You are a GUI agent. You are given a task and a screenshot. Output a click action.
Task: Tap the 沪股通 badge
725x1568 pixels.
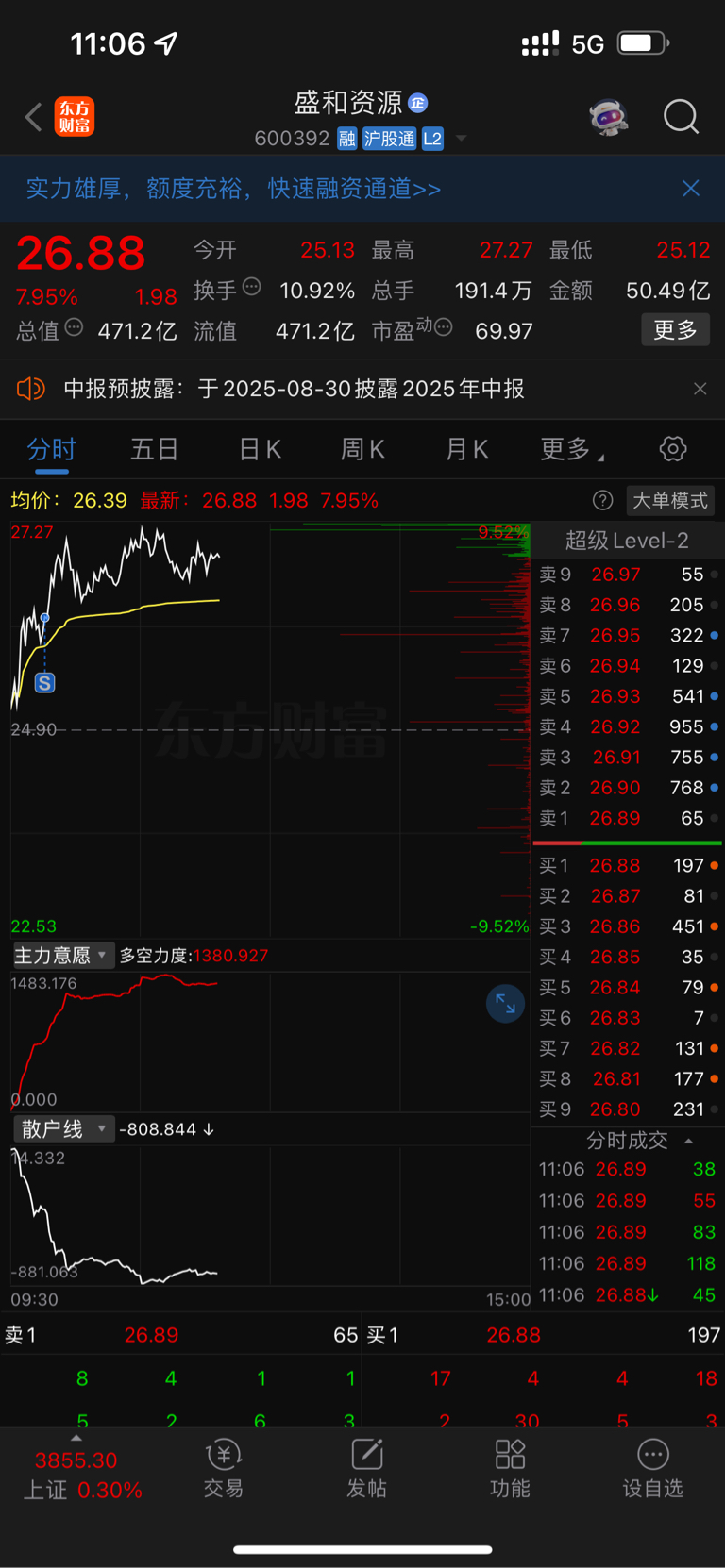[x=390, y=139]
